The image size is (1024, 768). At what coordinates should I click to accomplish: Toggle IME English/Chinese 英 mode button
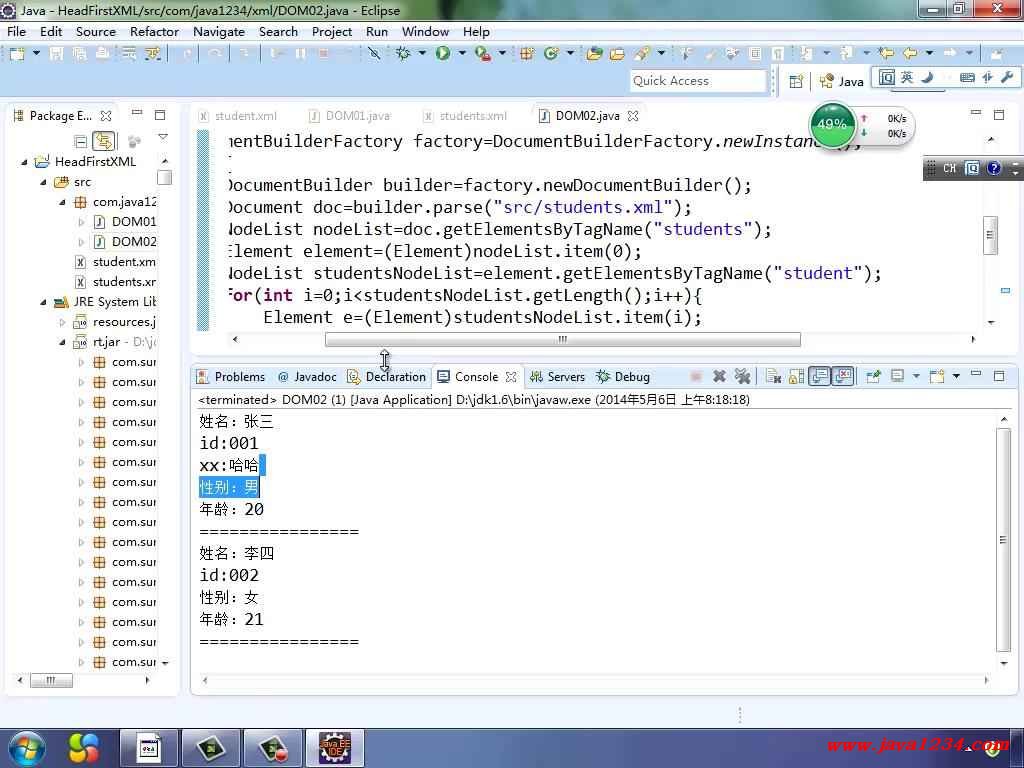906,78
